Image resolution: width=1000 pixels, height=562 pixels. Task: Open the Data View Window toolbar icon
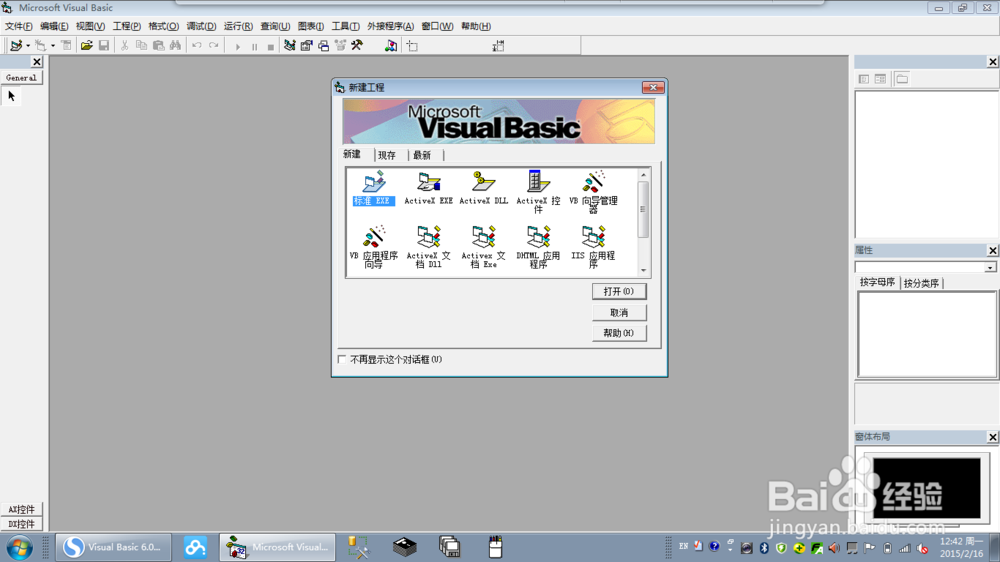click(391, 45)
